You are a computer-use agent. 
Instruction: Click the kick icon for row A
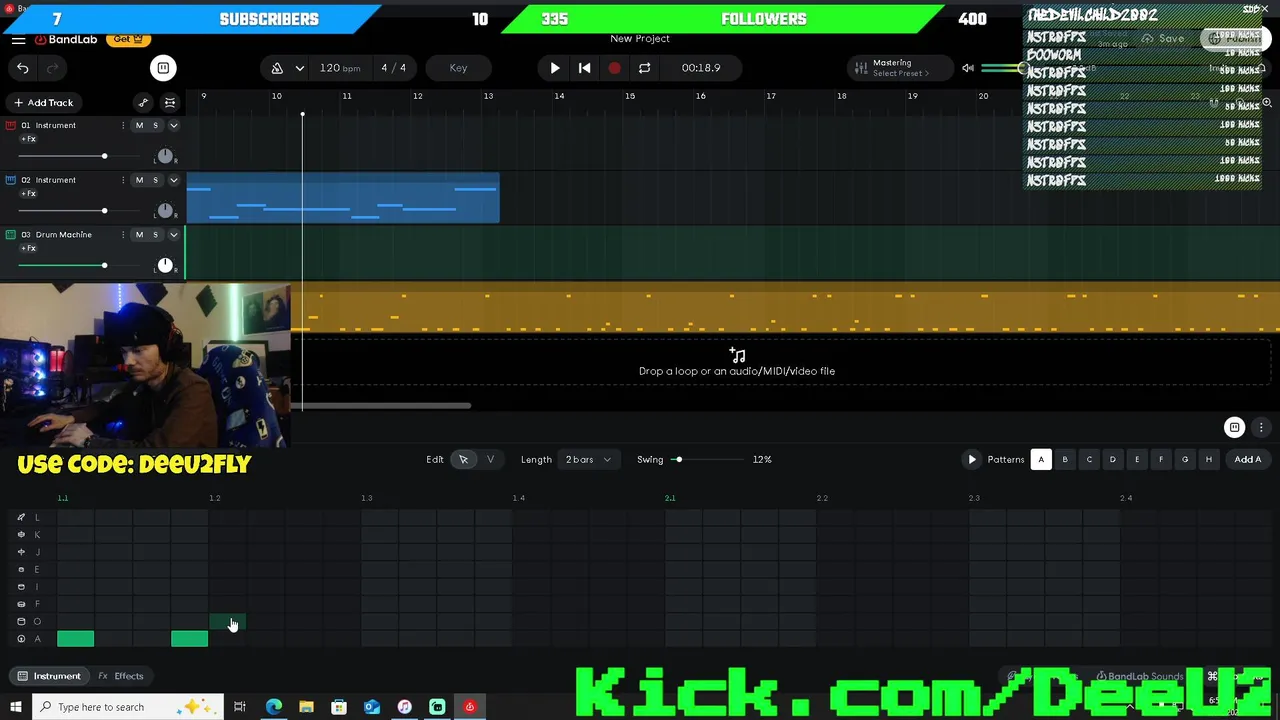pyautogui.click(x=21, y=639)
